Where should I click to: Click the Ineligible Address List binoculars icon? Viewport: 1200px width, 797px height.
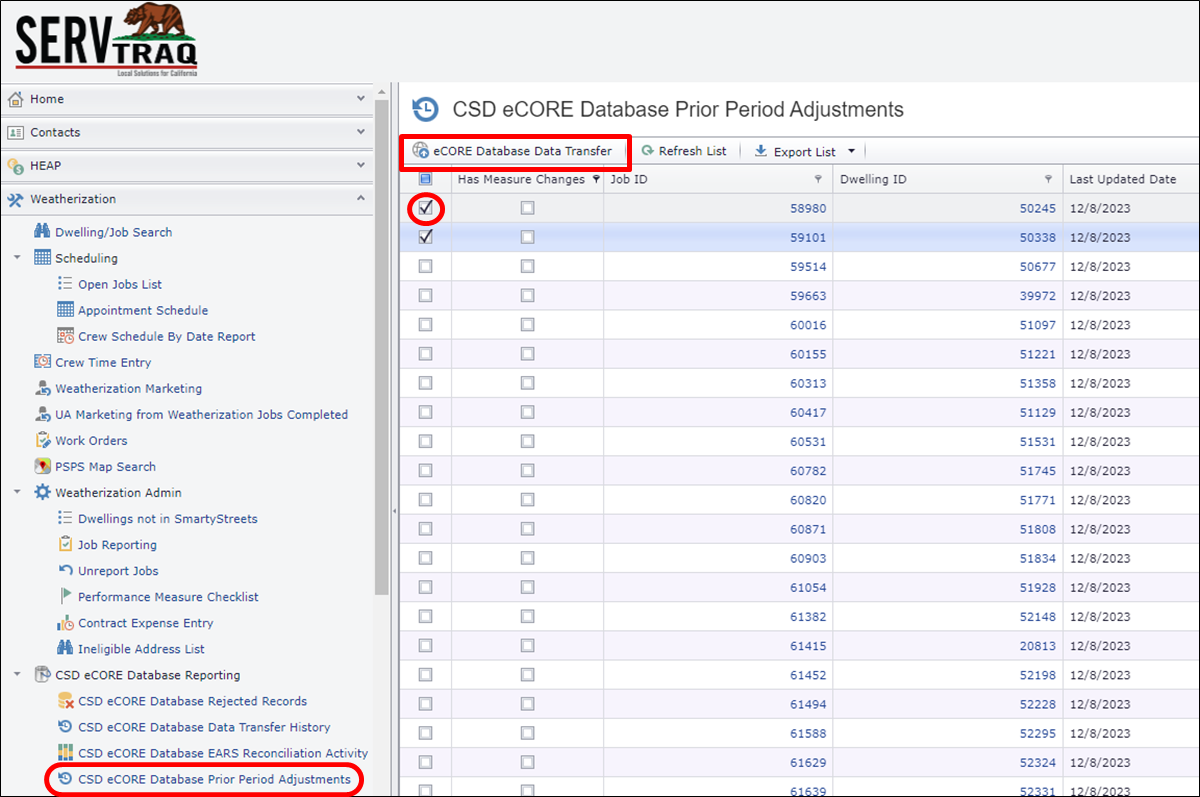point(65,649)
